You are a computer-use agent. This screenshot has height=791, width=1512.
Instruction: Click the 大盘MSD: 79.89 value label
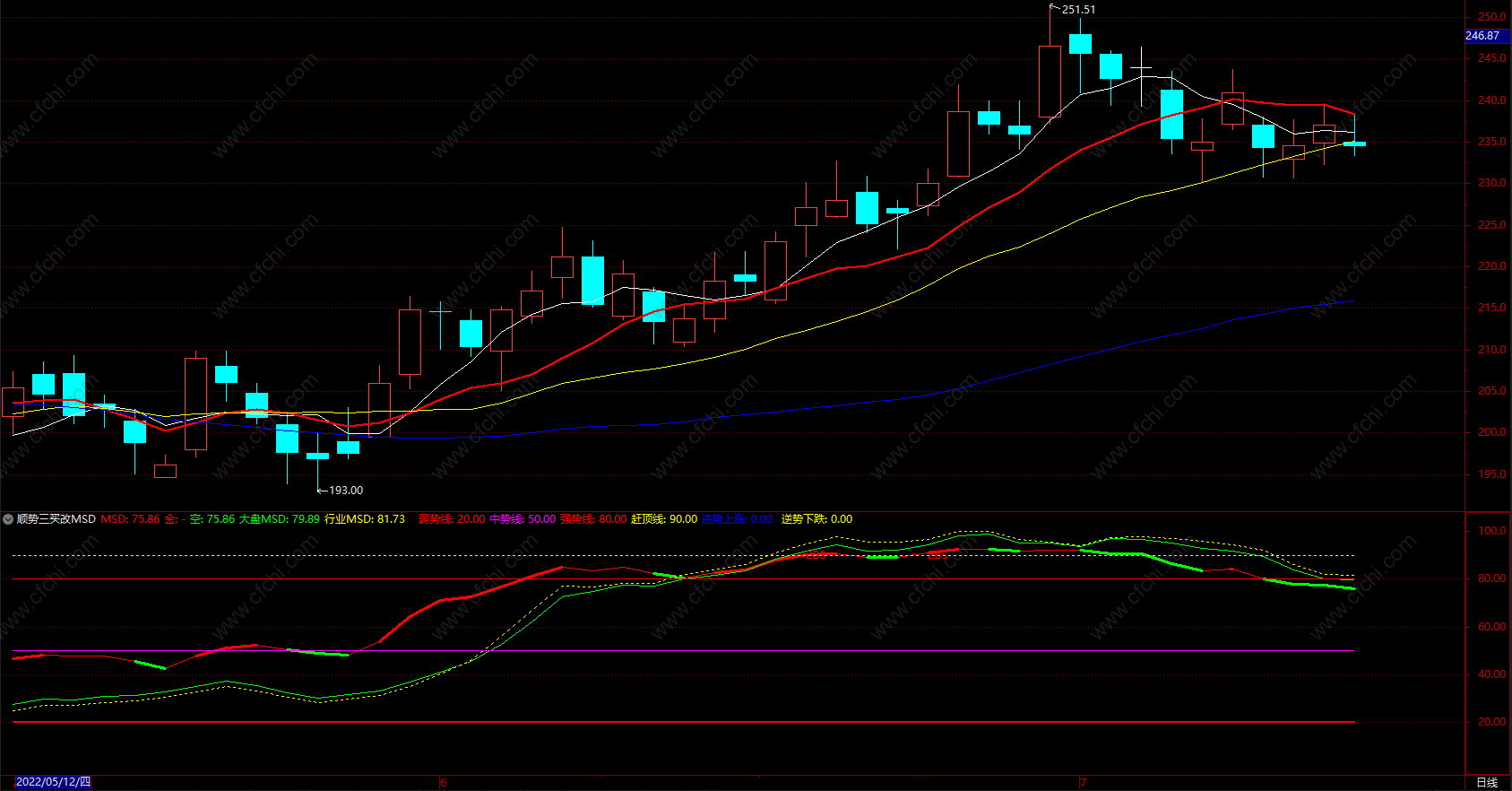point(279,519)
